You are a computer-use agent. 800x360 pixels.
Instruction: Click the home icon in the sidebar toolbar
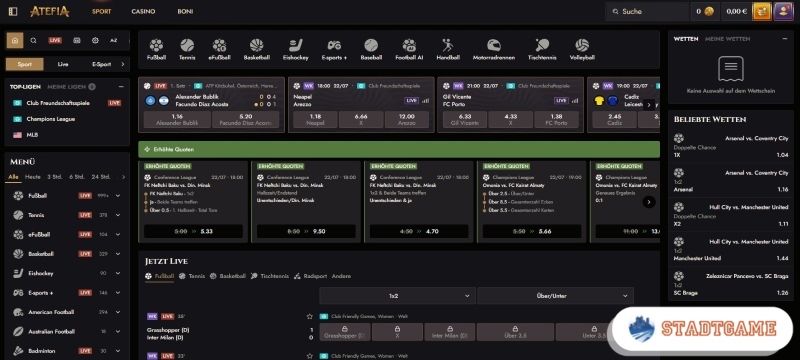15,40
